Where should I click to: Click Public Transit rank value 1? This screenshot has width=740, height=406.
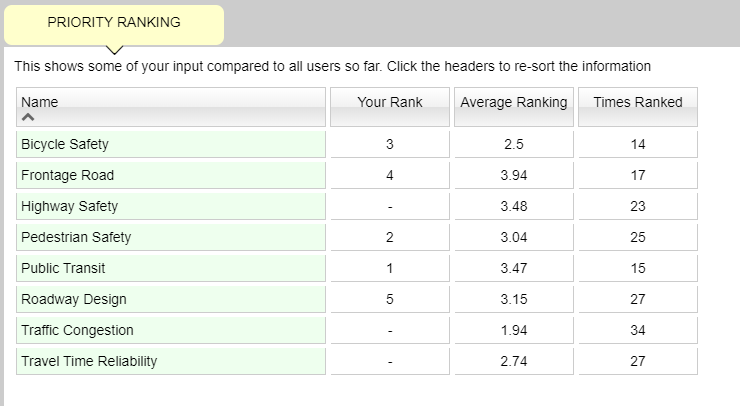tap(390, 269)
